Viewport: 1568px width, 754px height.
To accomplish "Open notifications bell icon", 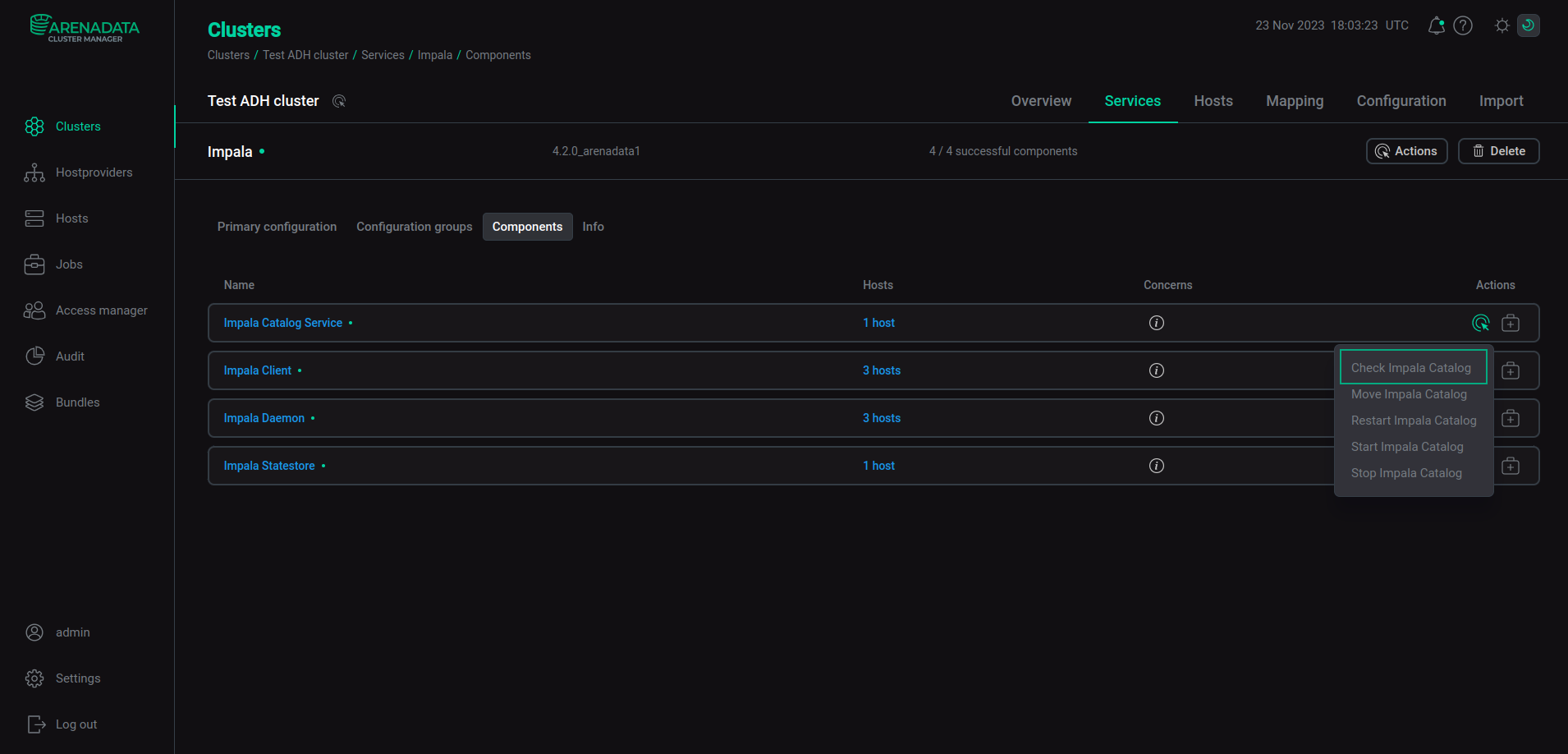I will pyautogui.click(x=1436, y=25).
